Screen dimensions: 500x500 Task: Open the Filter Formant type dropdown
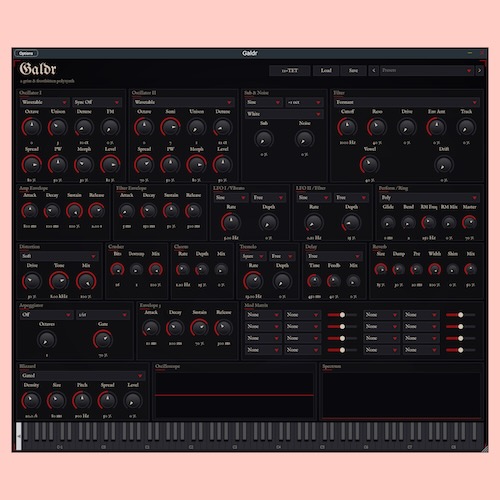(407, 102)
